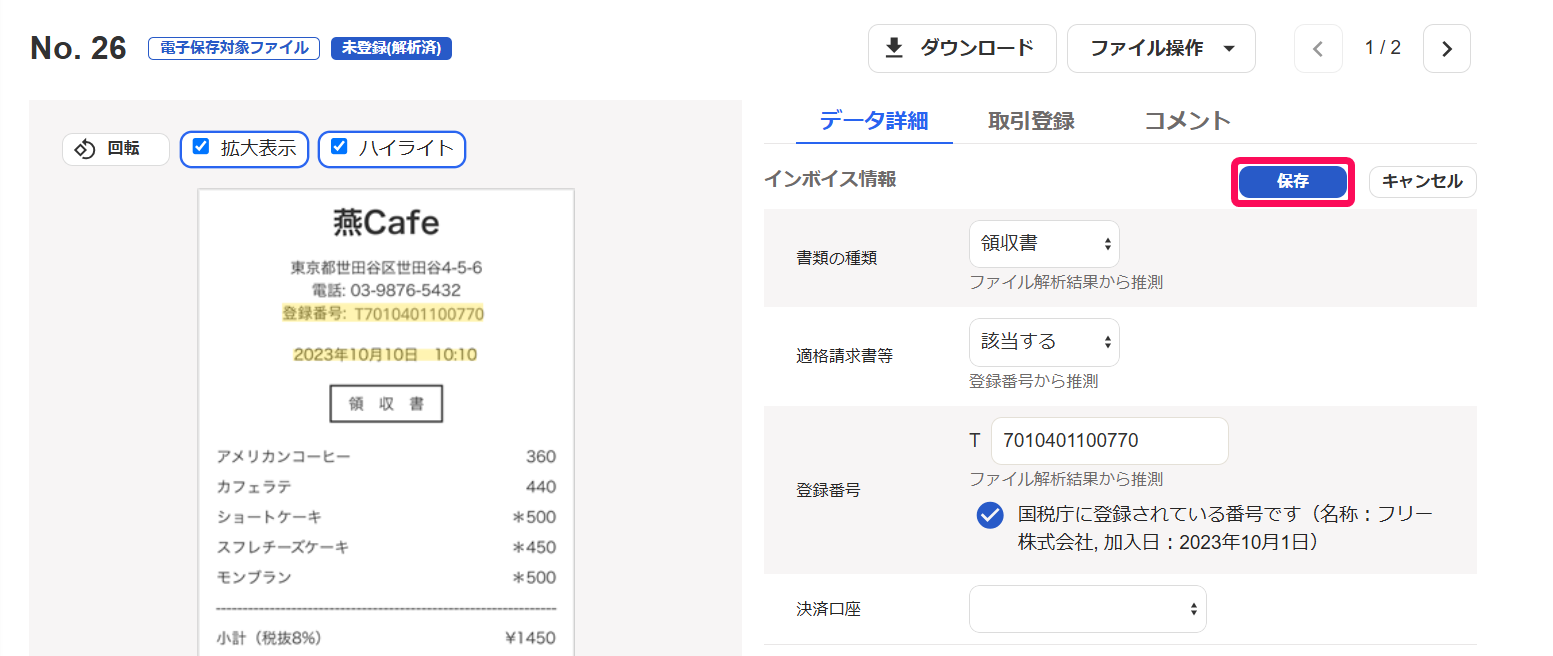The width and height of the screenshot is (1553, 656).
Task: Click the キャンセル button
Action: pos(1422,182)
